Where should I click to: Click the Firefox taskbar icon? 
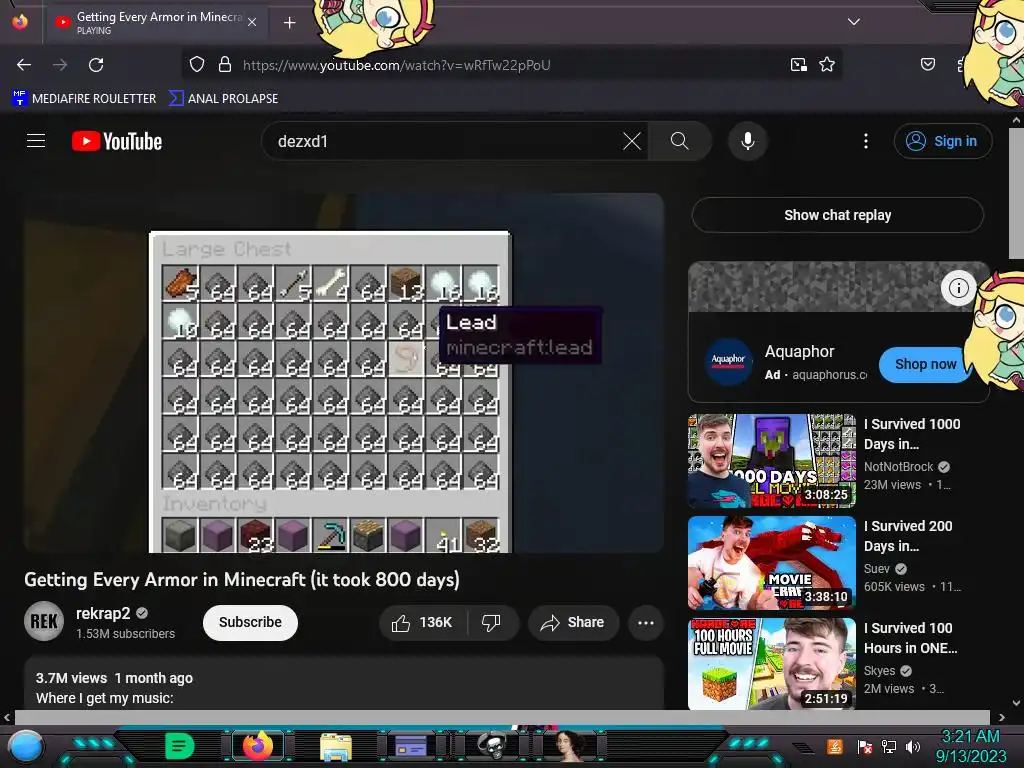[258, 746]
